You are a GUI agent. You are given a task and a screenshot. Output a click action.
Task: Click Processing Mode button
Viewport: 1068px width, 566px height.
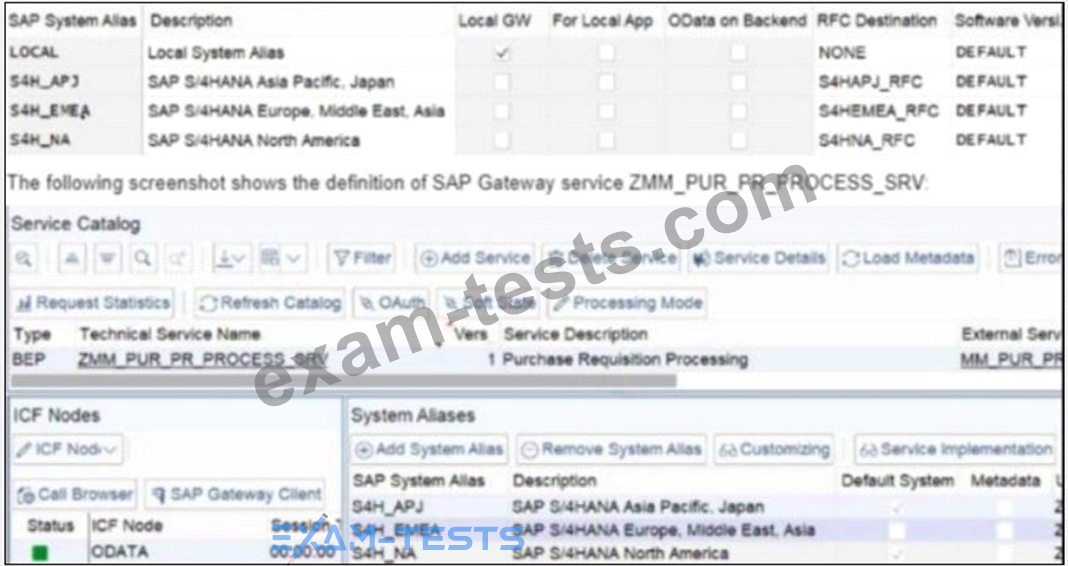[x=627, y=303]
